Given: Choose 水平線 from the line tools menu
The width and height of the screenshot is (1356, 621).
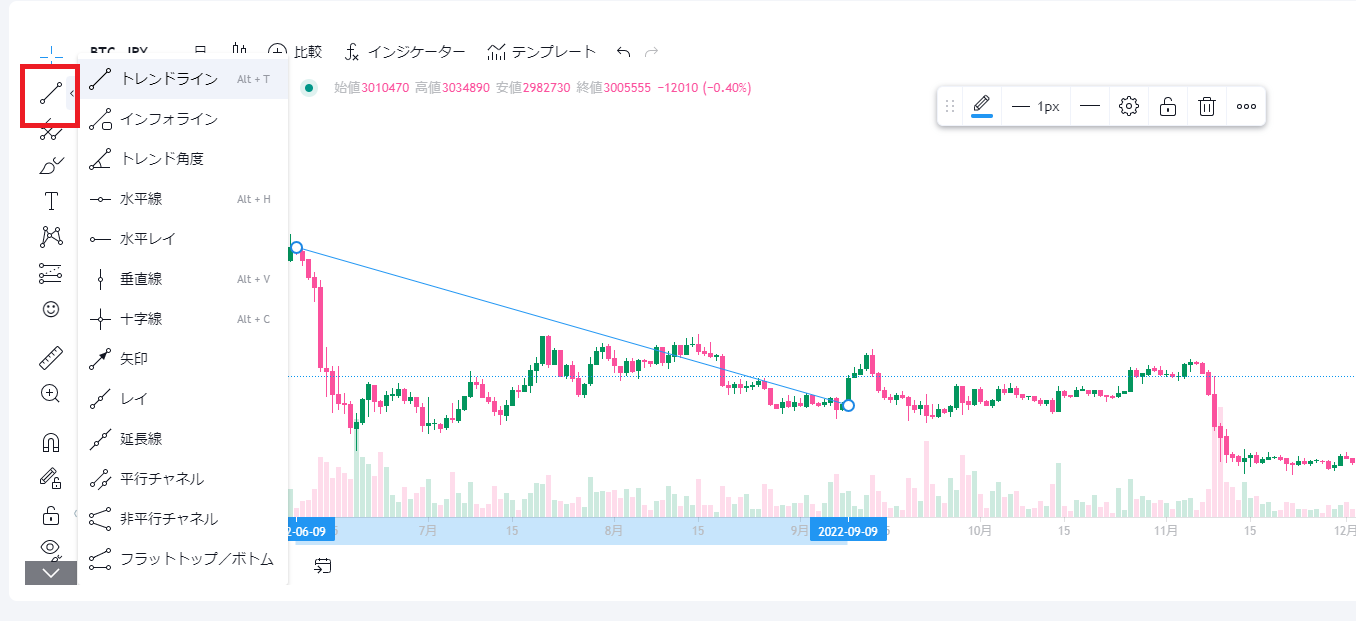Looking at the screenshot, I should tap(141, 199).
